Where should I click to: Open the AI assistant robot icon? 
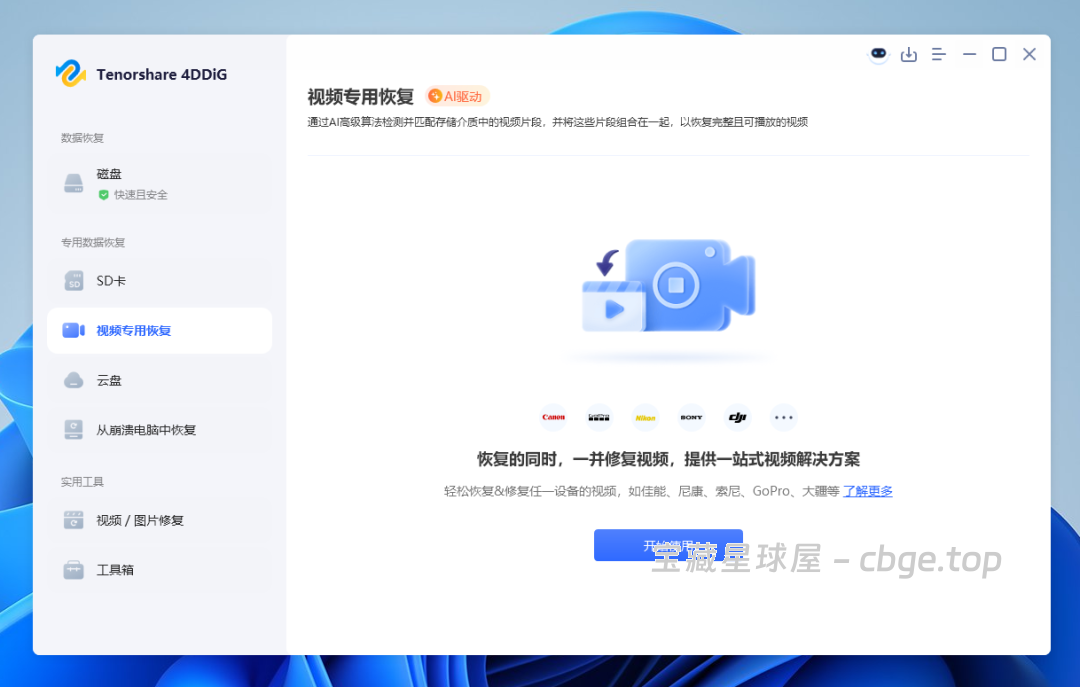point(877,54)
